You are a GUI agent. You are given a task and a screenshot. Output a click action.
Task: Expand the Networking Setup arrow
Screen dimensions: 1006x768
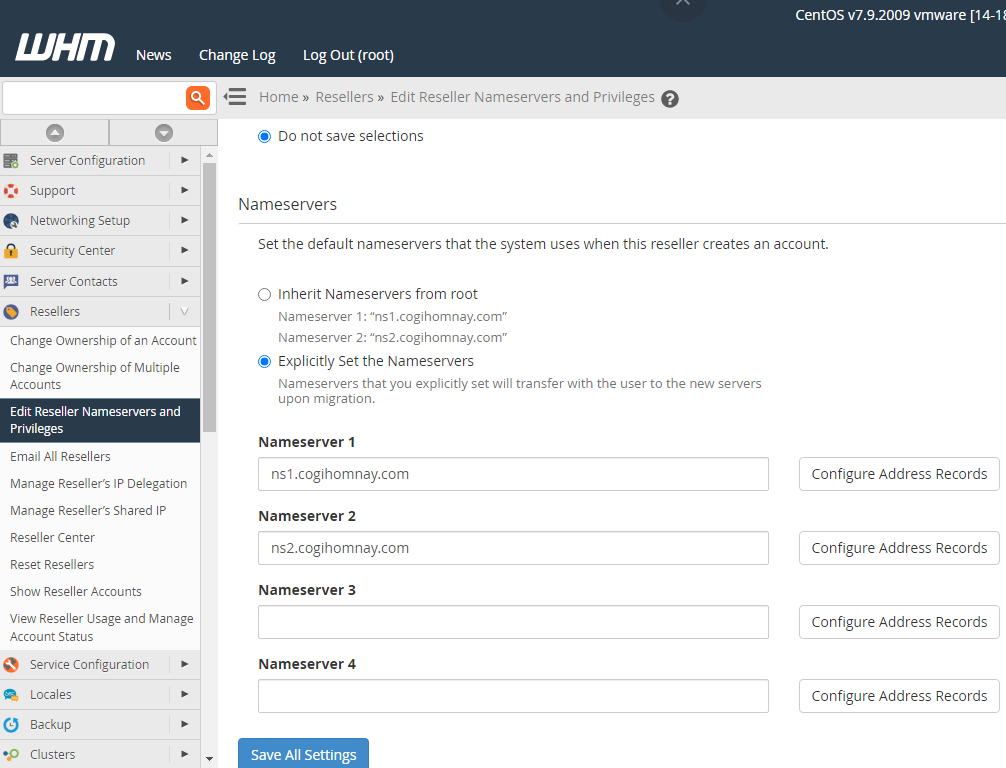click(184, 221)
